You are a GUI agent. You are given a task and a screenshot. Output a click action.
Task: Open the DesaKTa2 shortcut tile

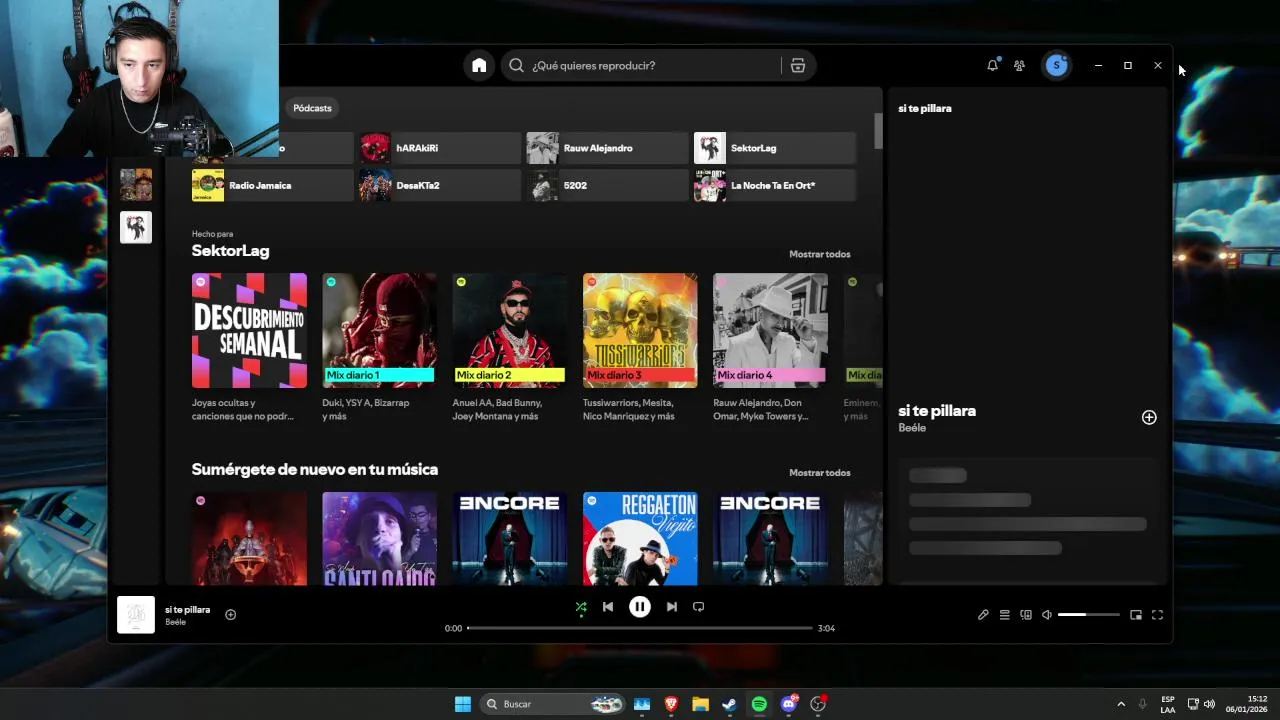(x=440, y=185)
